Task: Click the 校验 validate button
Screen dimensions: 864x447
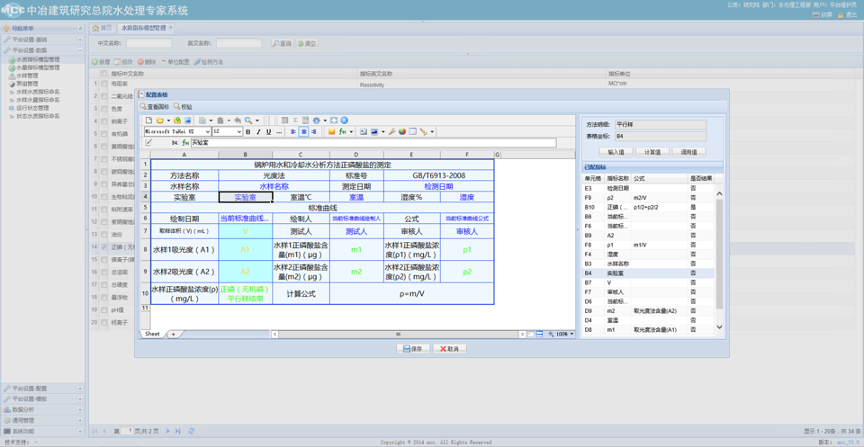Action: point(184,107)
